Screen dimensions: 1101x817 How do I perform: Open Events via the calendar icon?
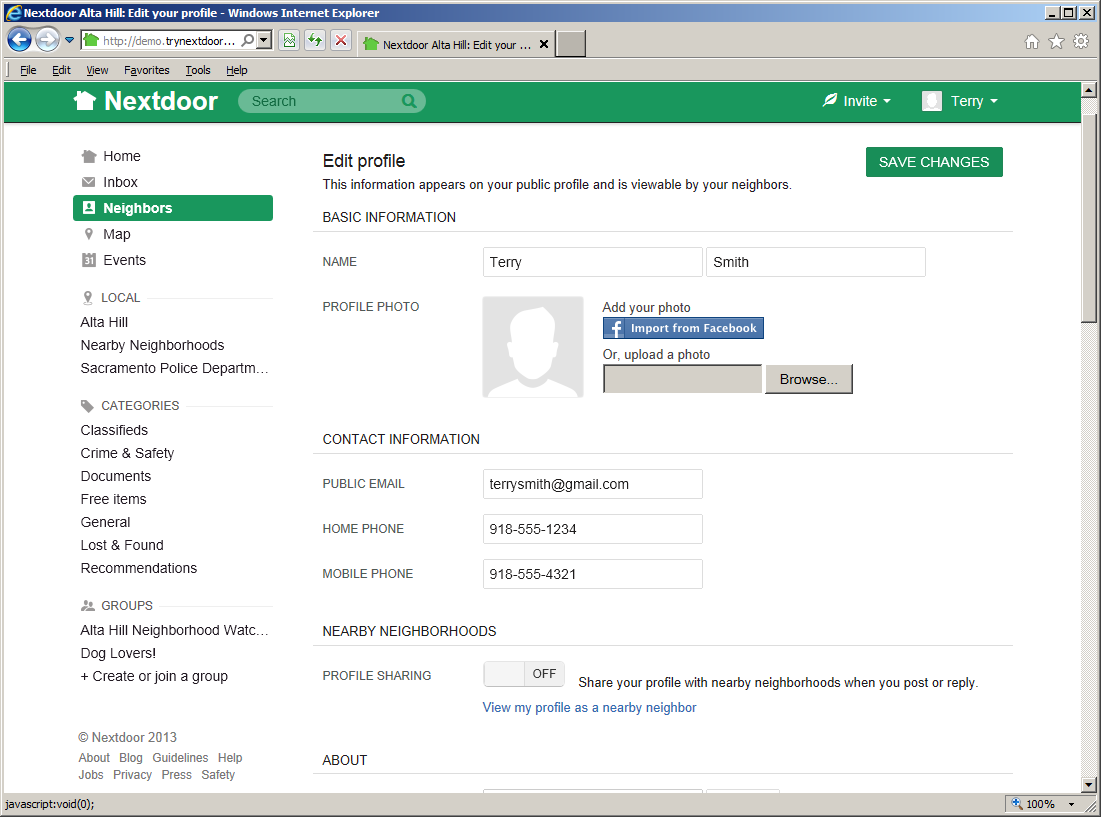pyautogui.click(x=90, y=260)
